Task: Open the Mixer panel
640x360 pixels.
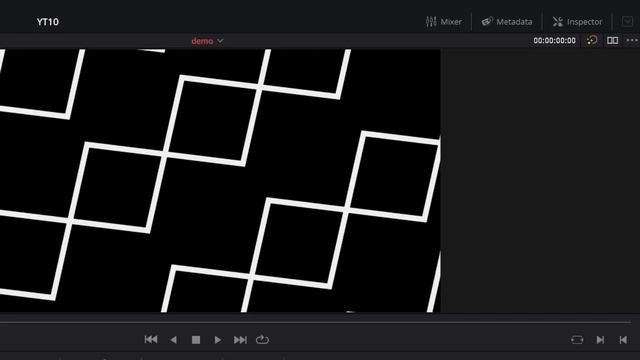Action: (x=444, y=22)
